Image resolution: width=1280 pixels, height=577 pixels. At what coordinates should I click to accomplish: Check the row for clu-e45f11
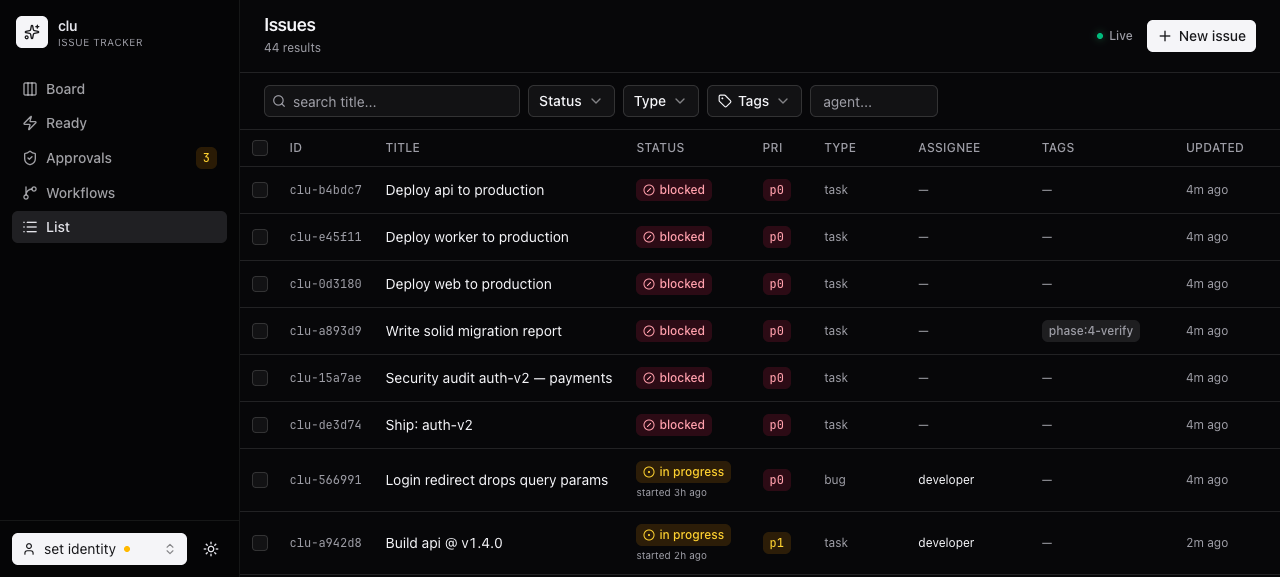coord(260,237)
